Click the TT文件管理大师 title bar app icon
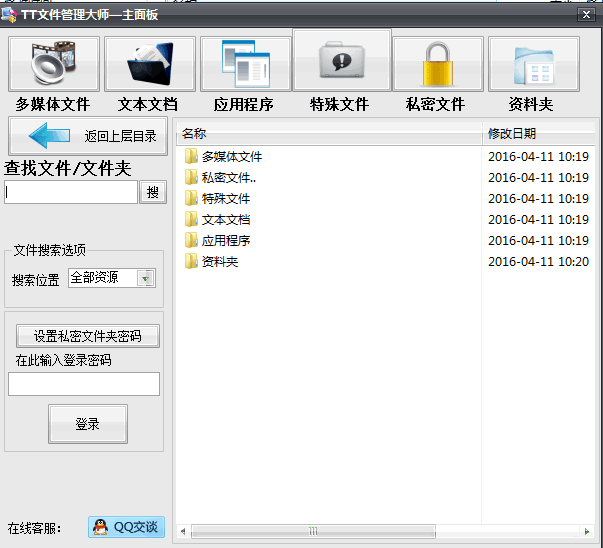603x548 pixels. click(x=9, y=14)
